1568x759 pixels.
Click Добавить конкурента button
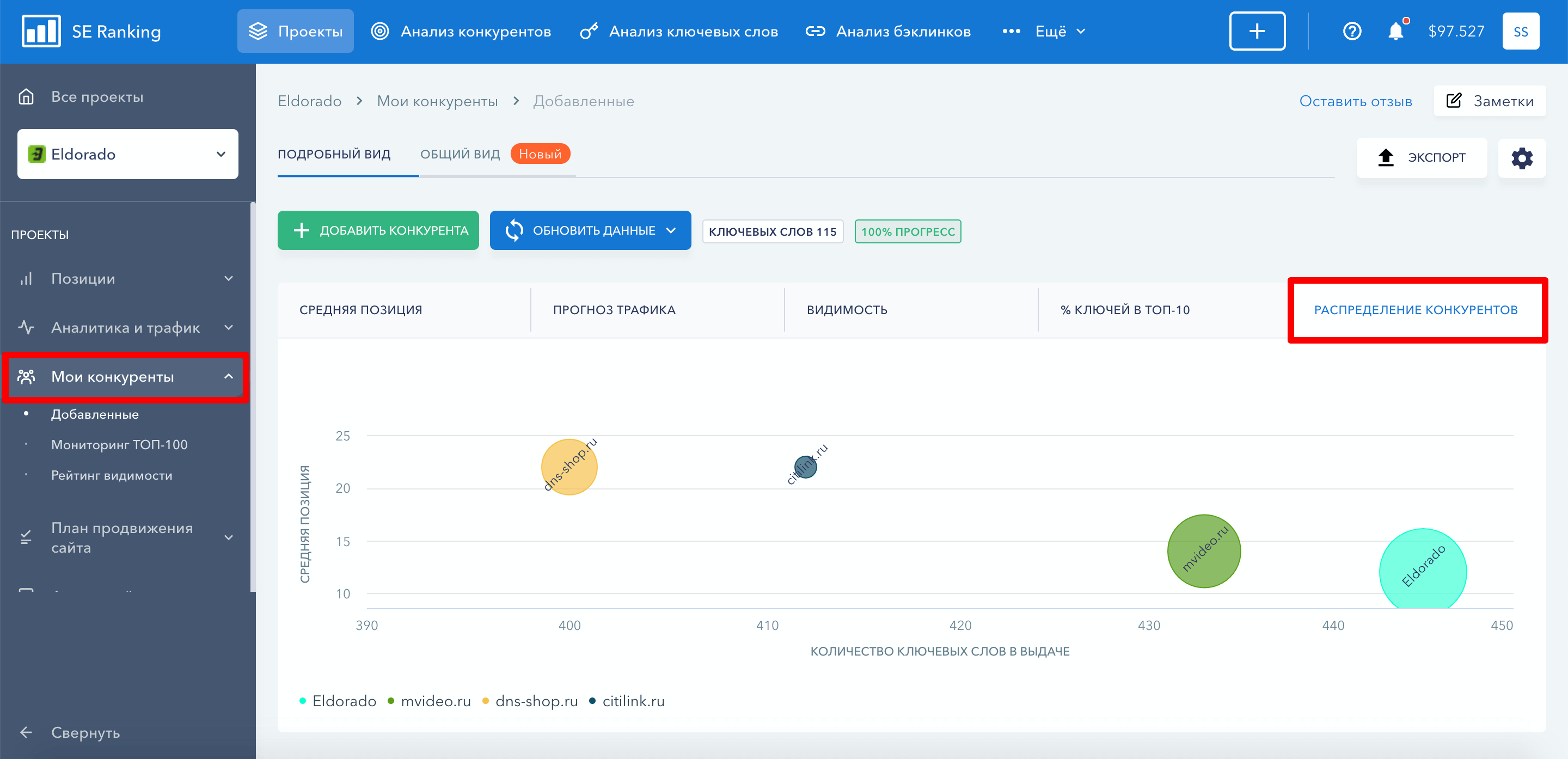coord(378,230)
